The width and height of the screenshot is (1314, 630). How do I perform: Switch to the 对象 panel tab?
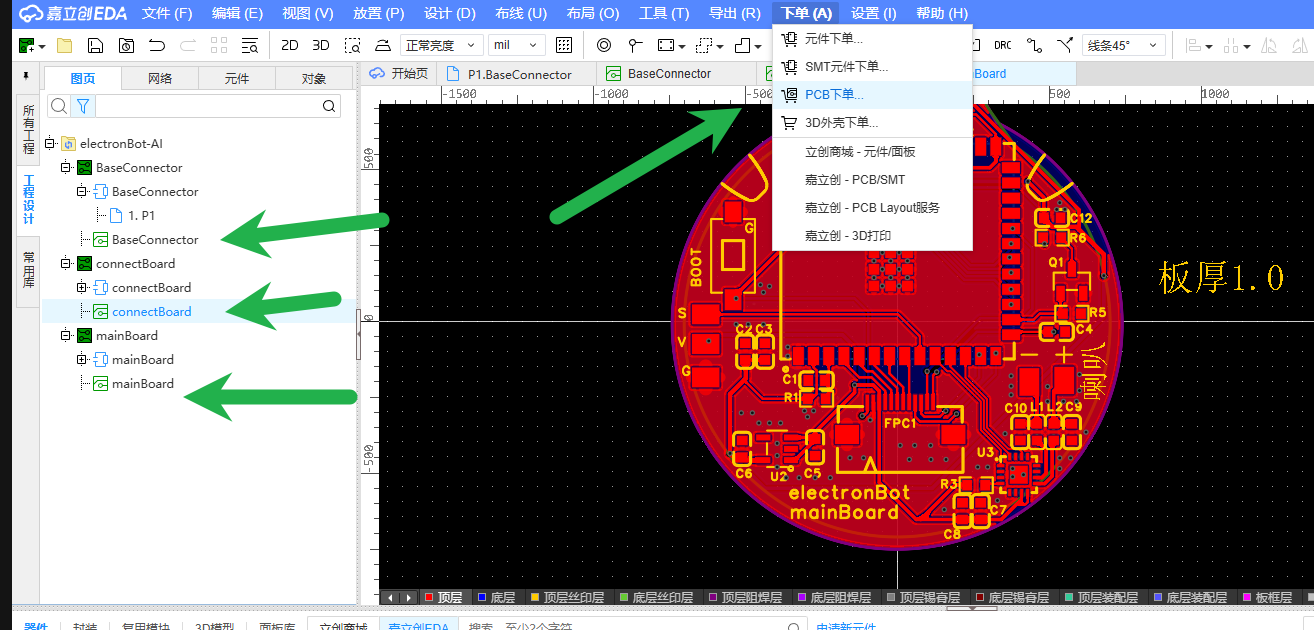(x=314, y=78)
